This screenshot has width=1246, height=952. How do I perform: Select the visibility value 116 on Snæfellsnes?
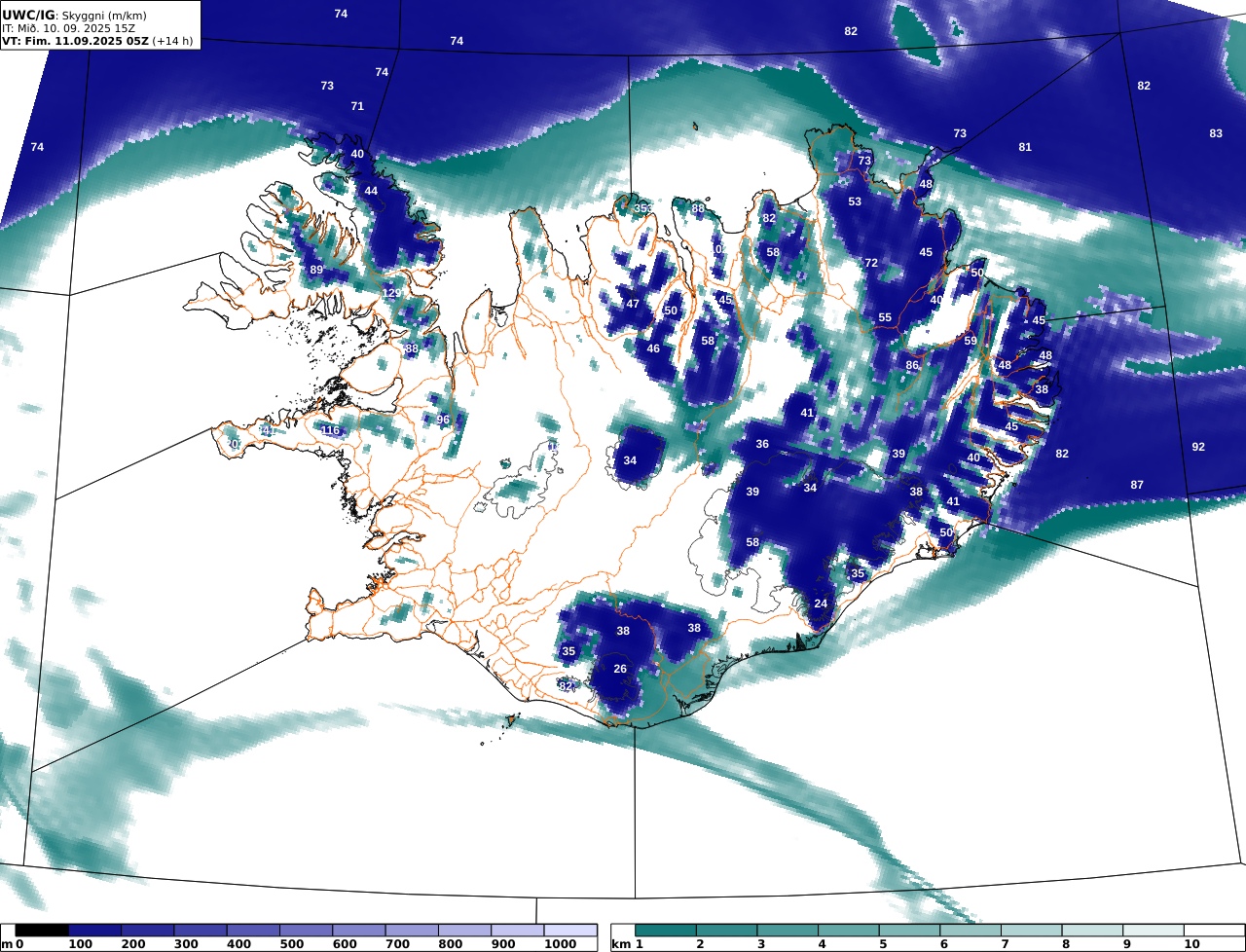tap(330, 430)
